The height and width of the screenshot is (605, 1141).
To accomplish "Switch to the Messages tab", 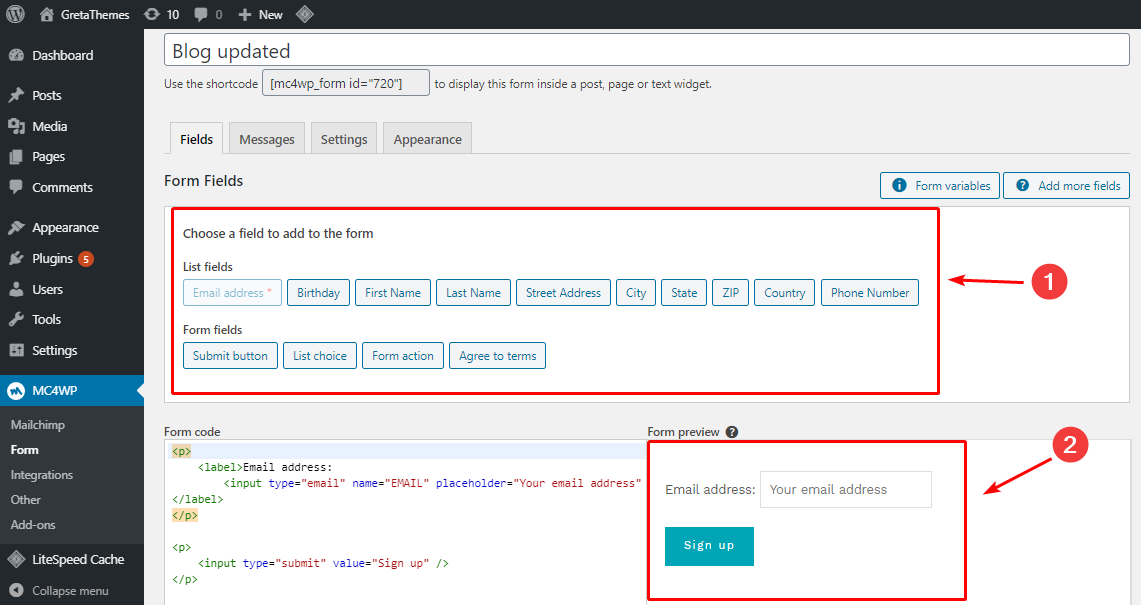I will (x=266, y=138).
